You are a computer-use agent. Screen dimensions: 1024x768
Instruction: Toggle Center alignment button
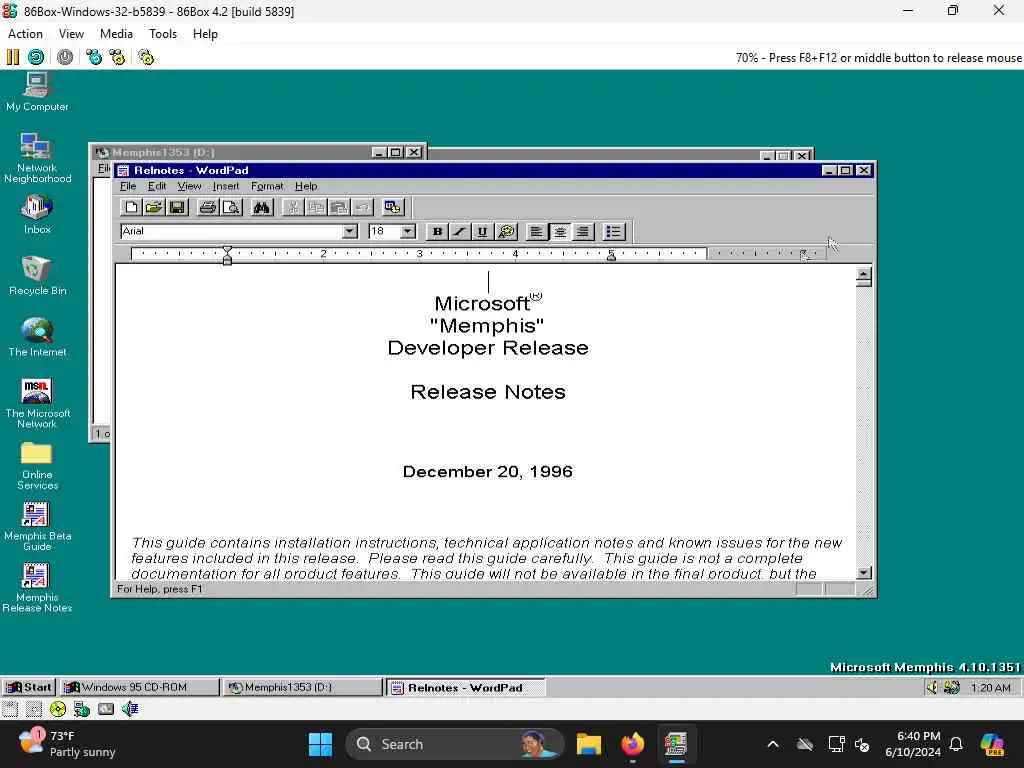click(x=560, y=232)
